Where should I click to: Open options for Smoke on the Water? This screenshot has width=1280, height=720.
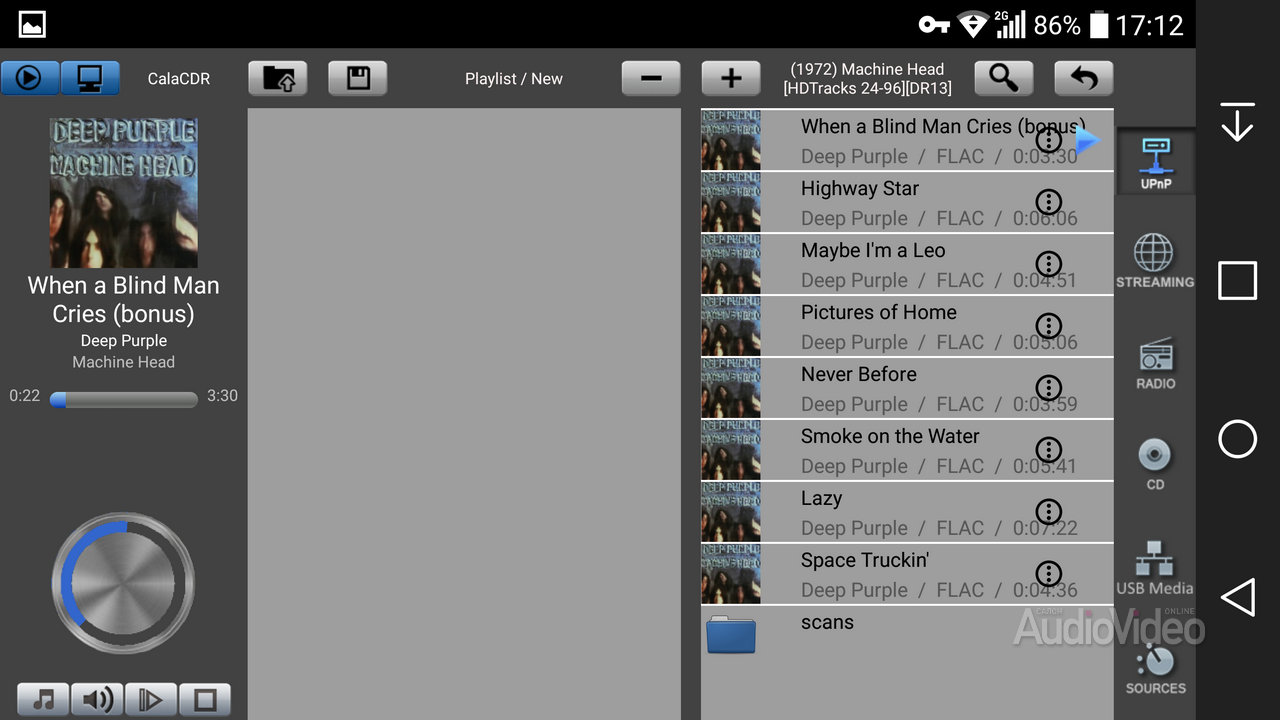1048,450
